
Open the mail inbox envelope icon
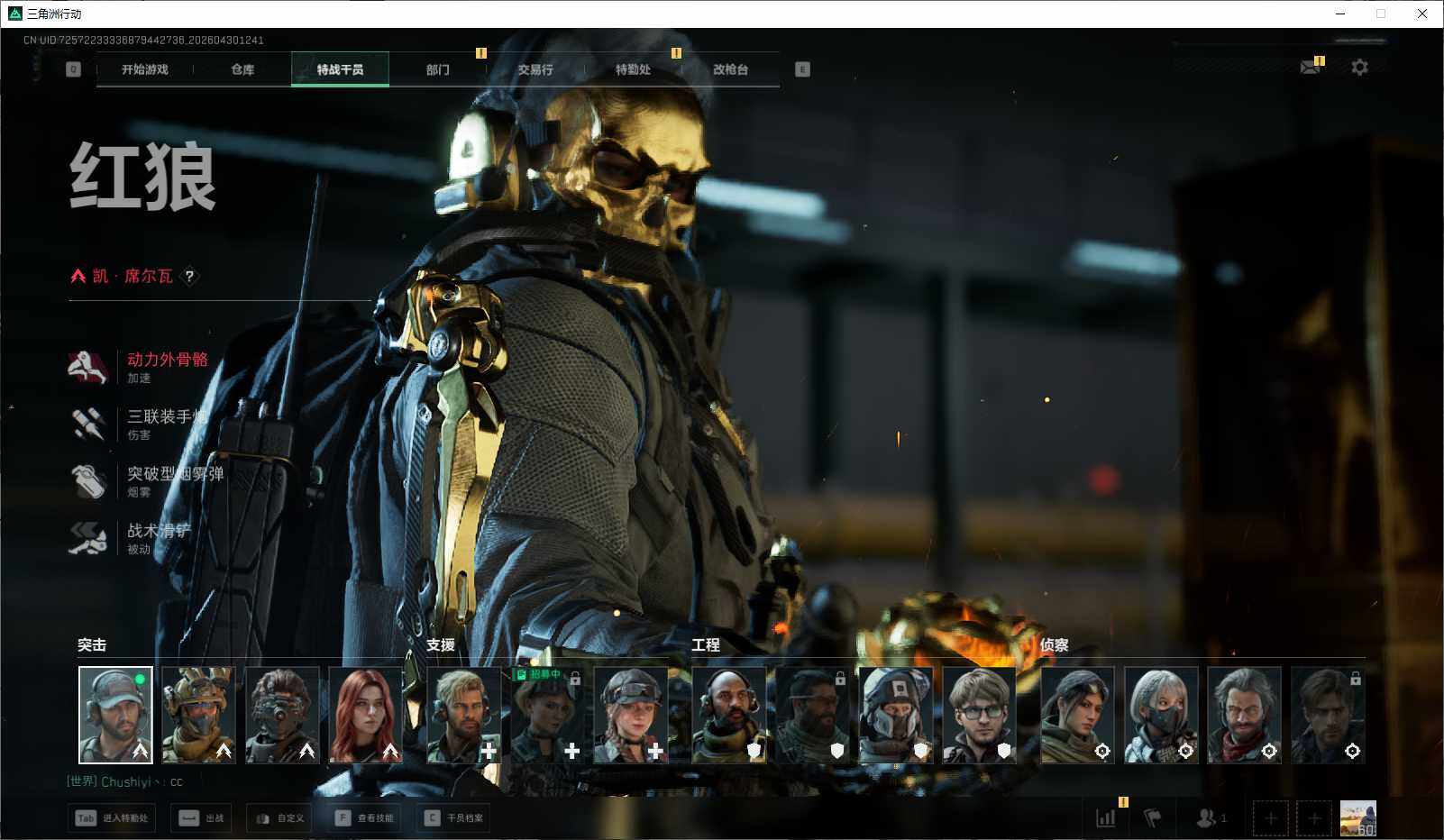(1310, 68)
